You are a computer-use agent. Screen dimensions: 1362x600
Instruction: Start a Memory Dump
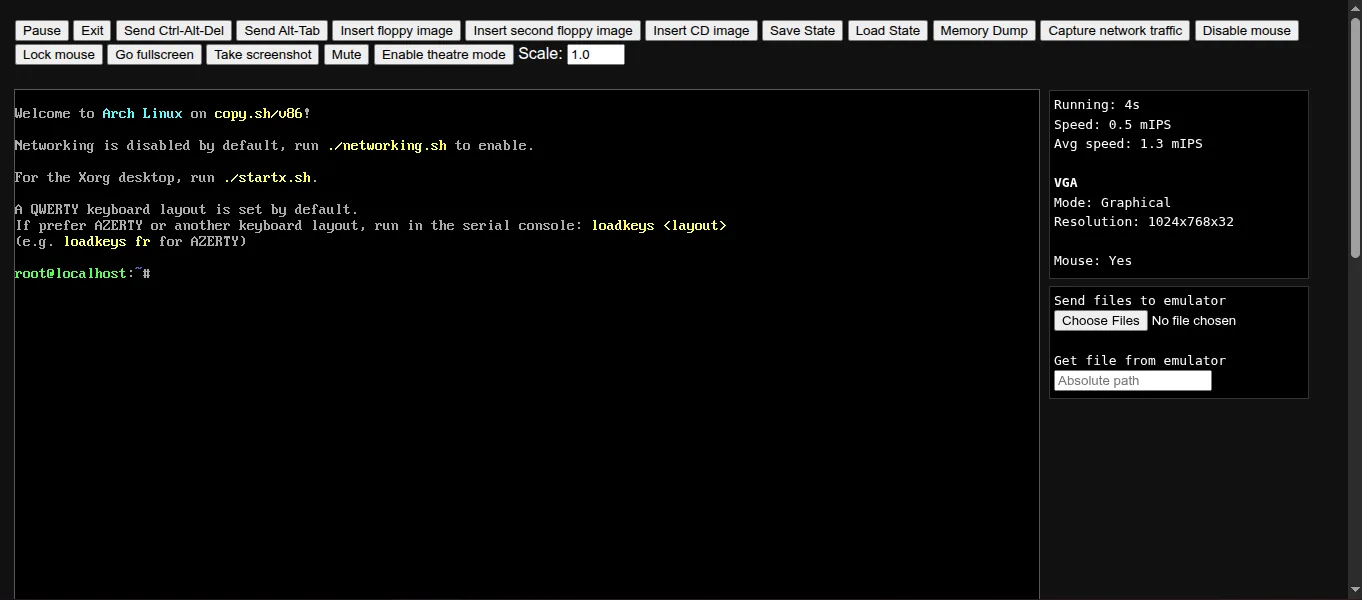(984, 31)
